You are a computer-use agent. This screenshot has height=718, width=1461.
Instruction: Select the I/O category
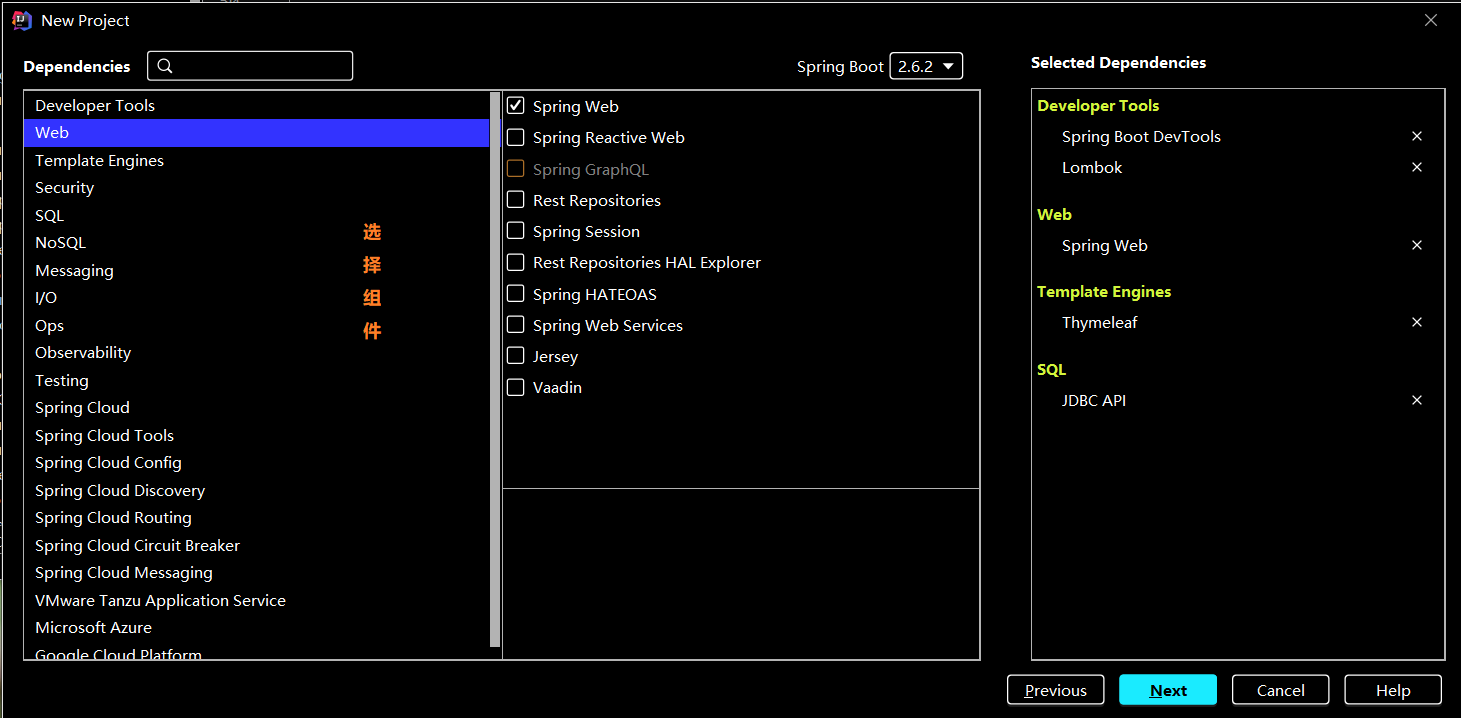point(256,298)
